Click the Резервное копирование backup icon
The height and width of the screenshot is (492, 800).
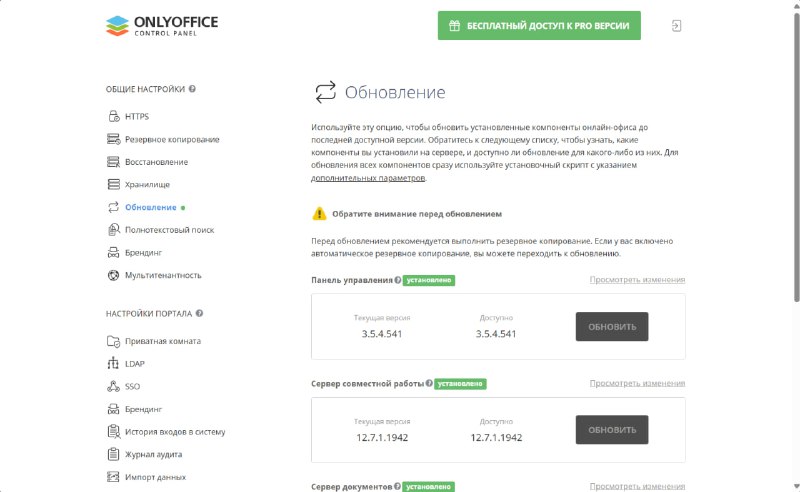[x=113, y=139]
